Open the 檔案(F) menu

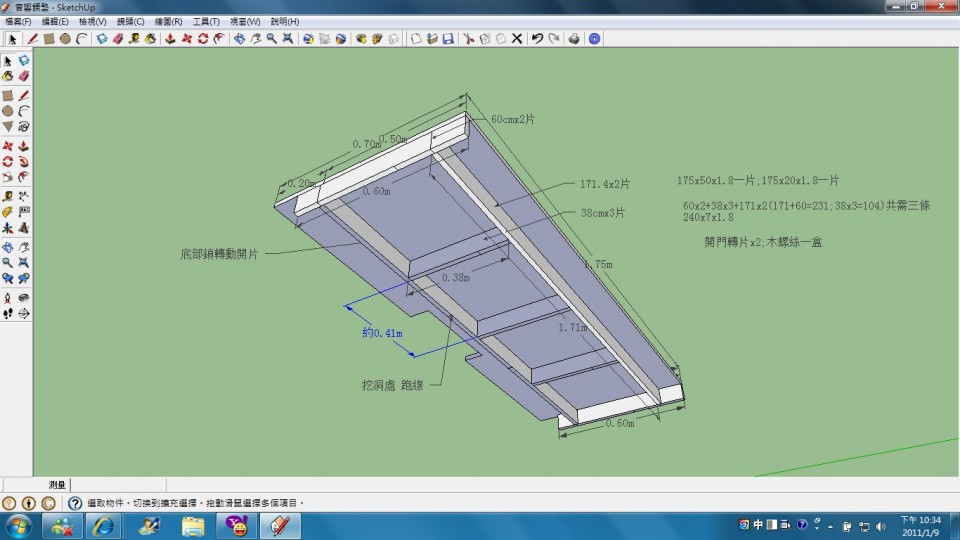[x=18, y=21]
